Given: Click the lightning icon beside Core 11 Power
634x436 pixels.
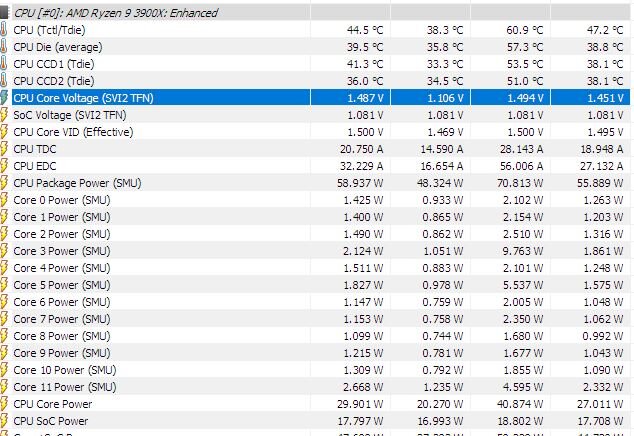Looking at the screenshot, I should click(4, 387).
